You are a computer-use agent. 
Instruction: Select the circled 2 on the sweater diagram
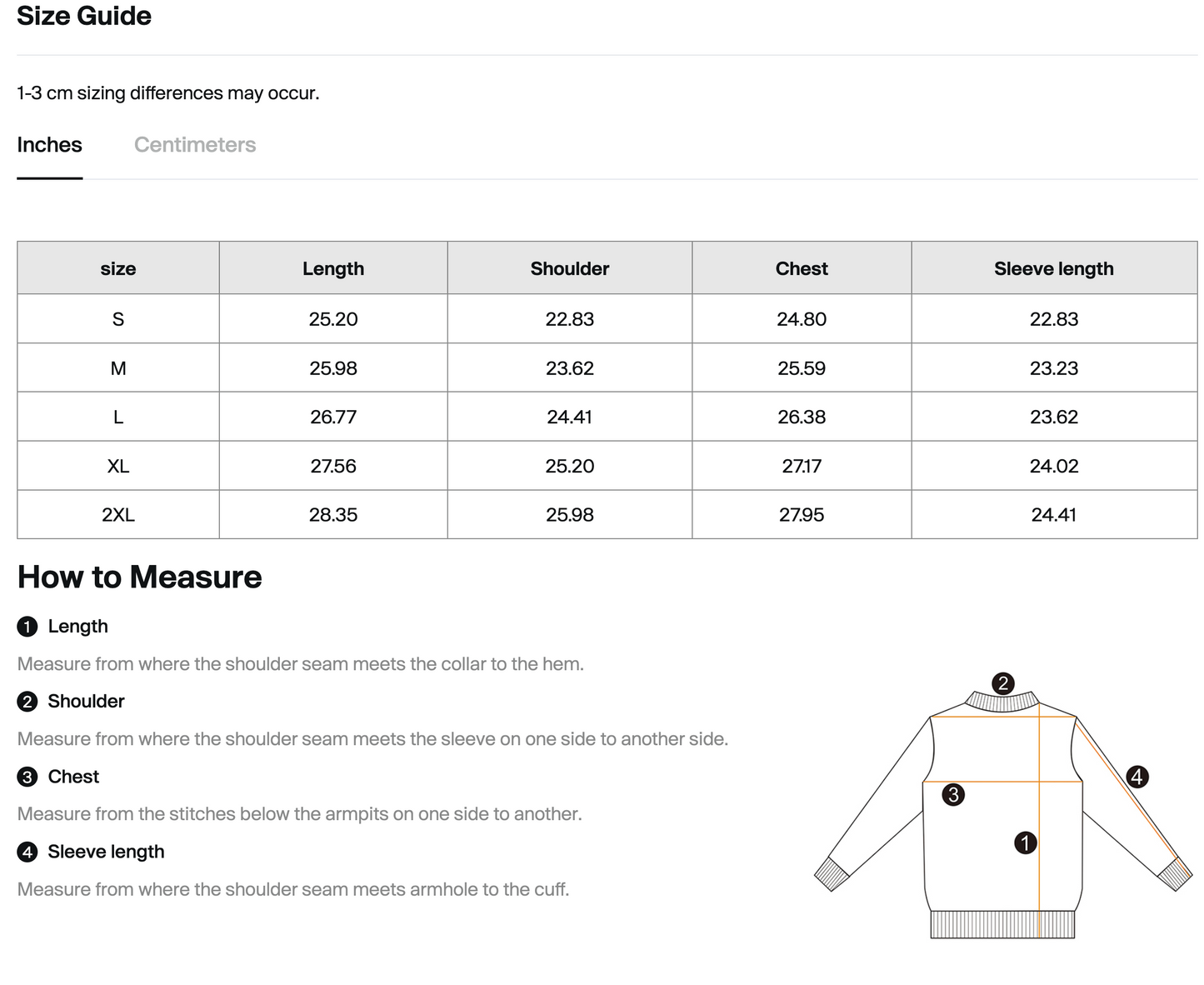pos(1002,683)
